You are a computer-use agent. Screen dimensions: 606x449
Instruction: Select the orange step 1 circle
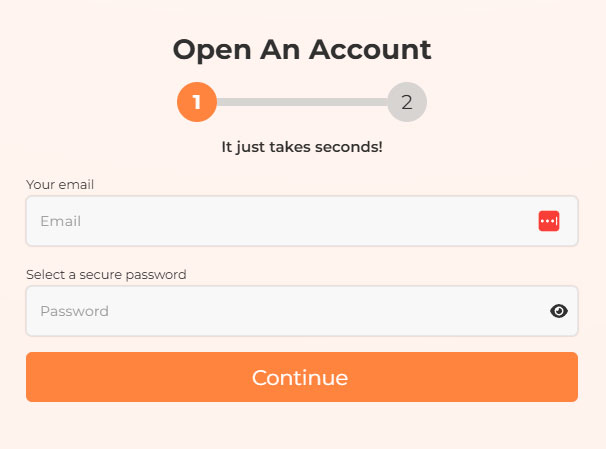pos(197,102)
